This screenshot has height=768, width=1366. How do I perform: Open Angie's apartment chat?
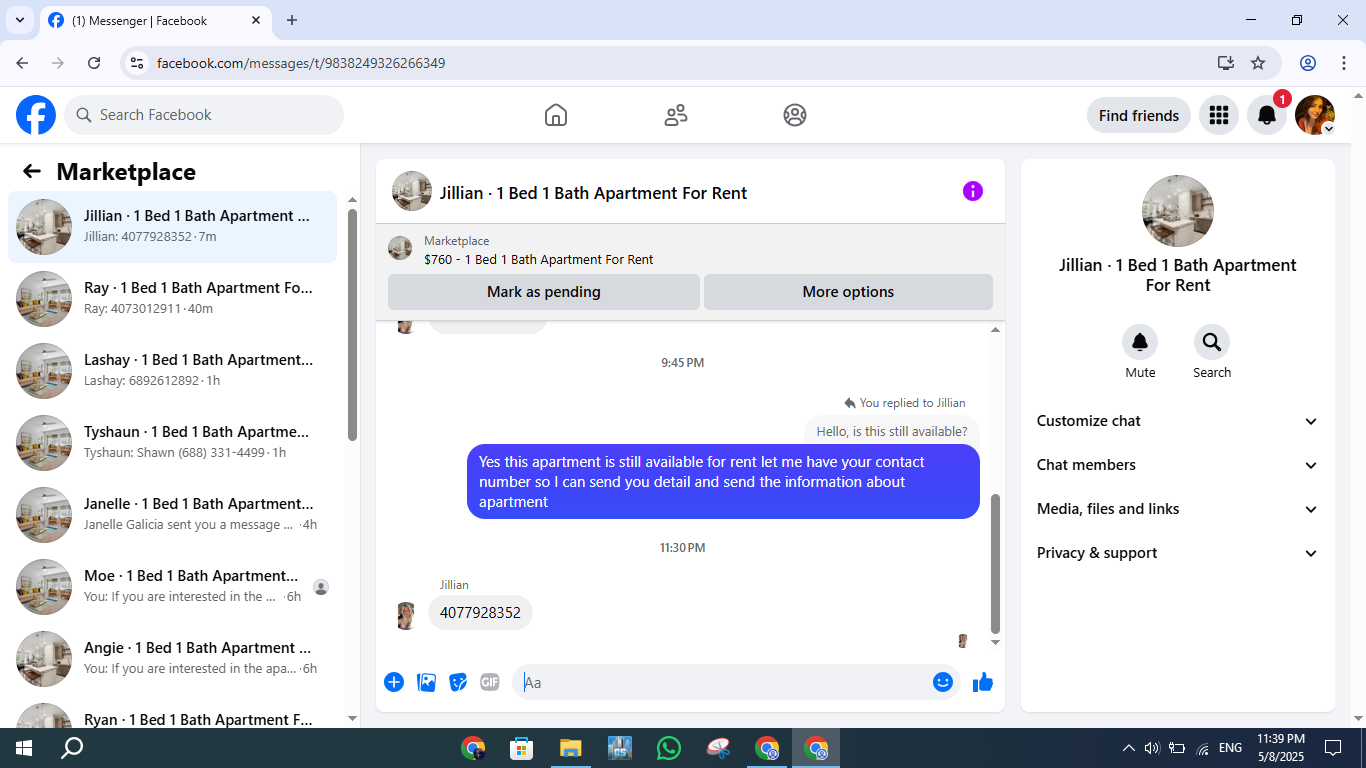pyautogui.click(x=173, y=659)
